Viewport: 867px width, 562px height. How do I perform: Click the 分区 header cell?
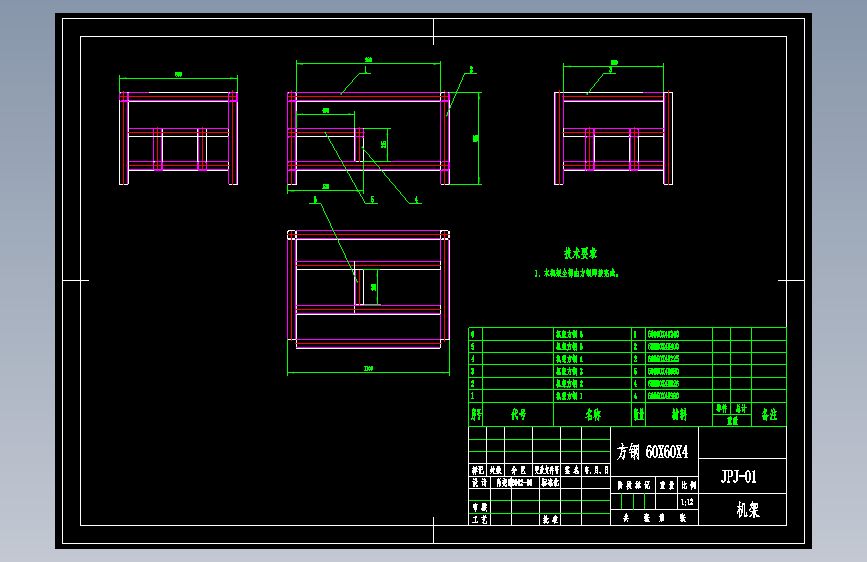[x=518, y=470]
